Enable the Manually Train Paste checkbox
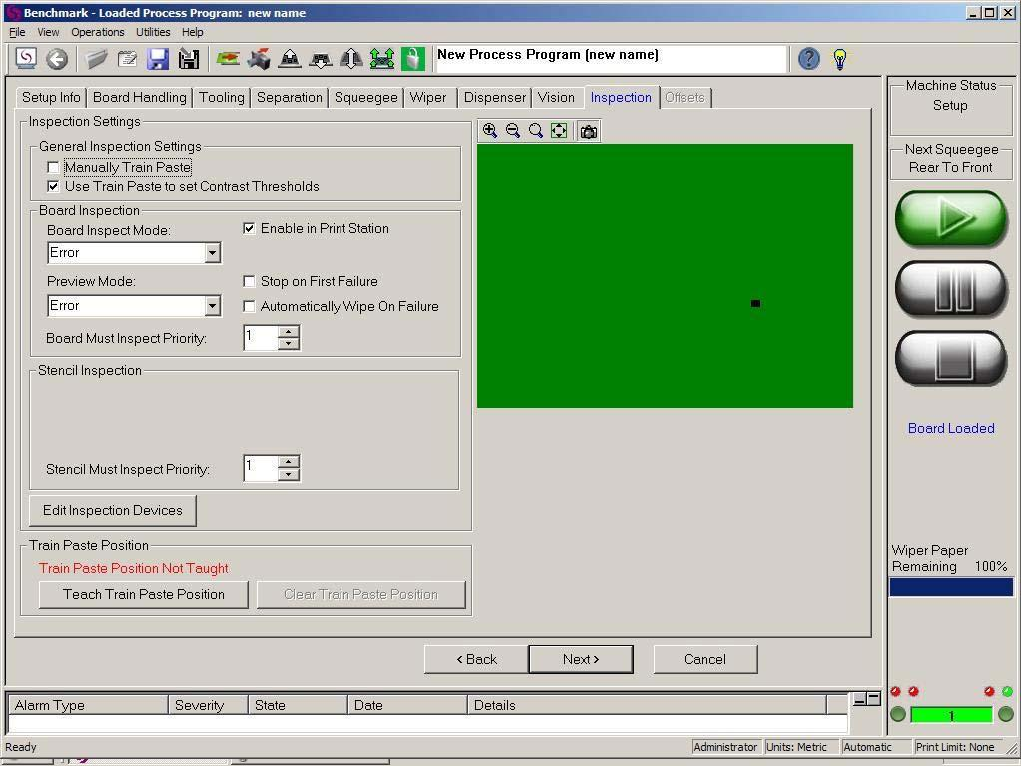Image resolution: width=1021 pixels, height=766 pixels. [54, 168]
